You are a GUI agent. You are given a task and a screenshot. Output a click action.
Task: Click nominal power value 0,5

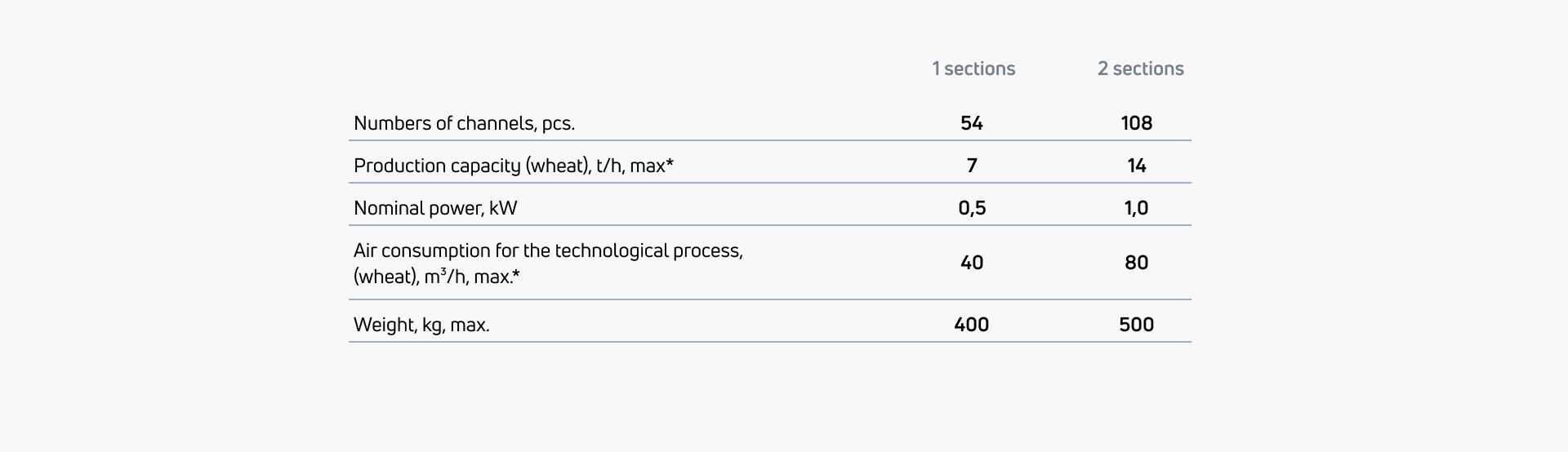[972, 208]
